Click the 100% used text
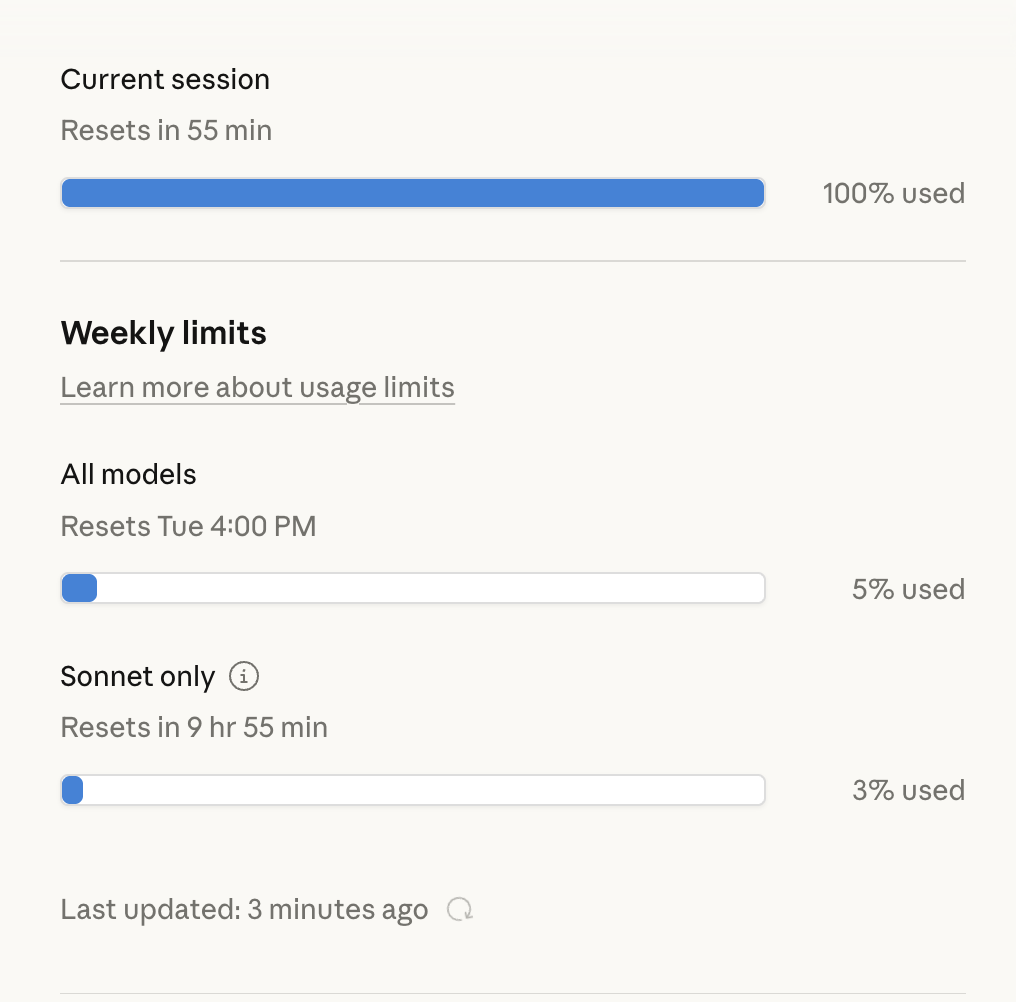This screenshot has width=1016, height=1002. click(x=893, y=193)
